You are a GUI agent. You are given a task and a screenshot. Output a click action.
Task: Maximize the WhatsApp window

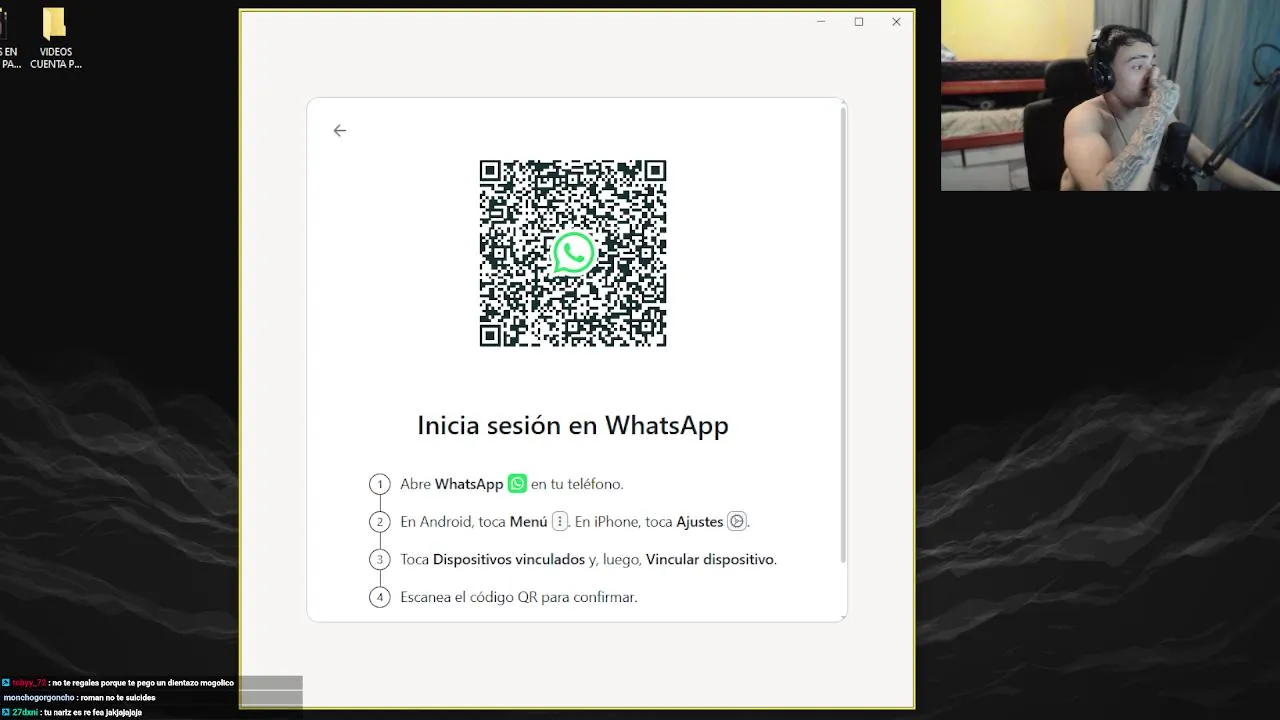[x=858, y=22]
